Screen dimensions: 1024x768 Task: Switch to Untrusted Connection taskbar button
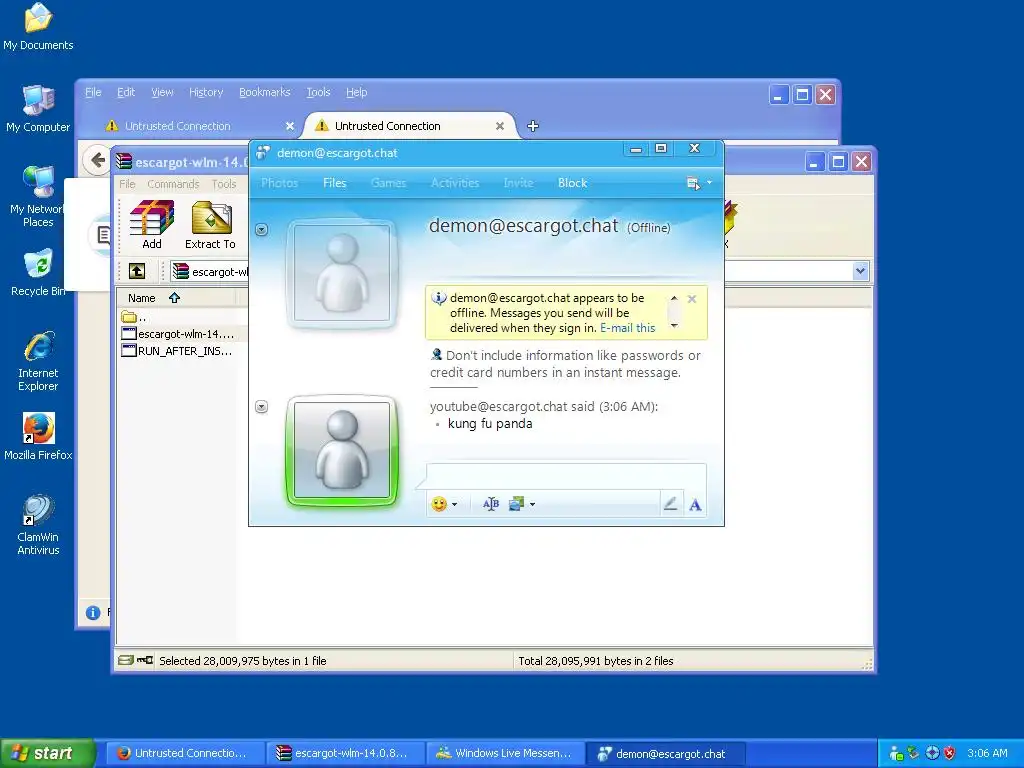pos(185,753)
